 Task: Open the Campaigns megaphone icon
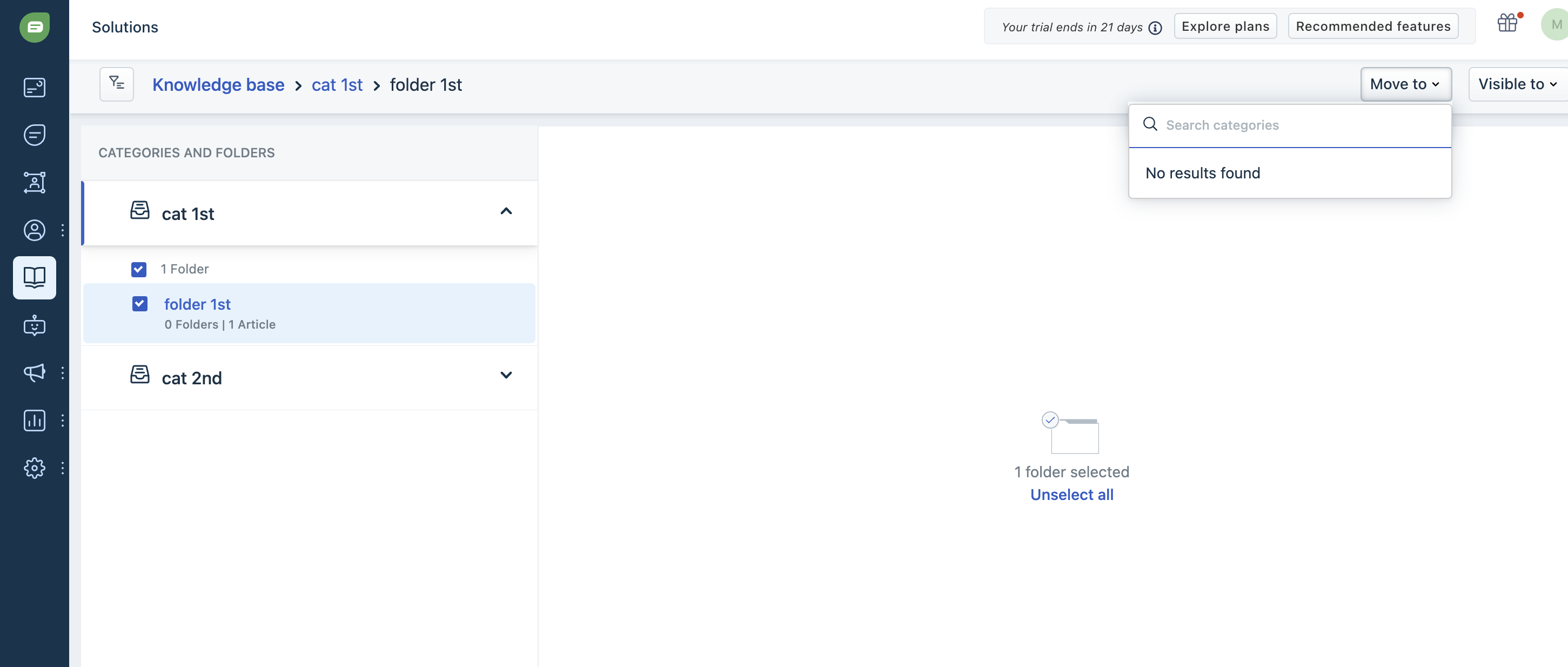pyautogui.click(x=34, y=372)
